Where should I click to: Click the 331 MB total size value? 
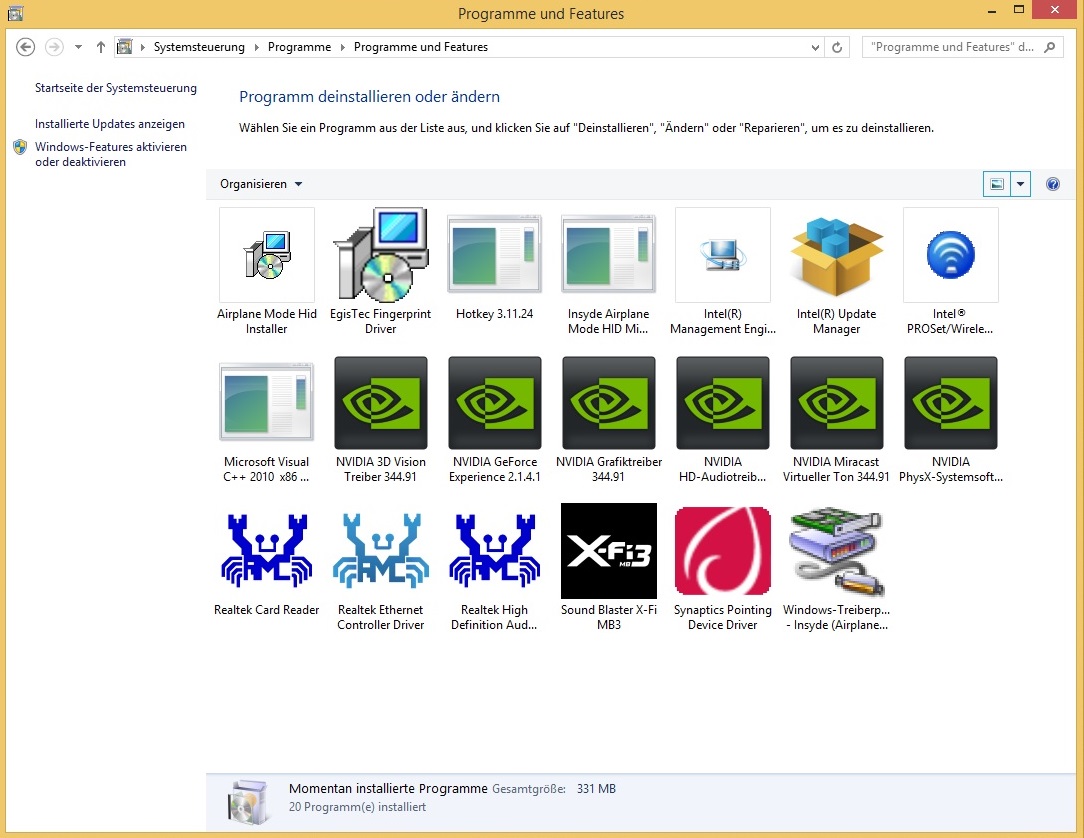(x=597, y=788)
